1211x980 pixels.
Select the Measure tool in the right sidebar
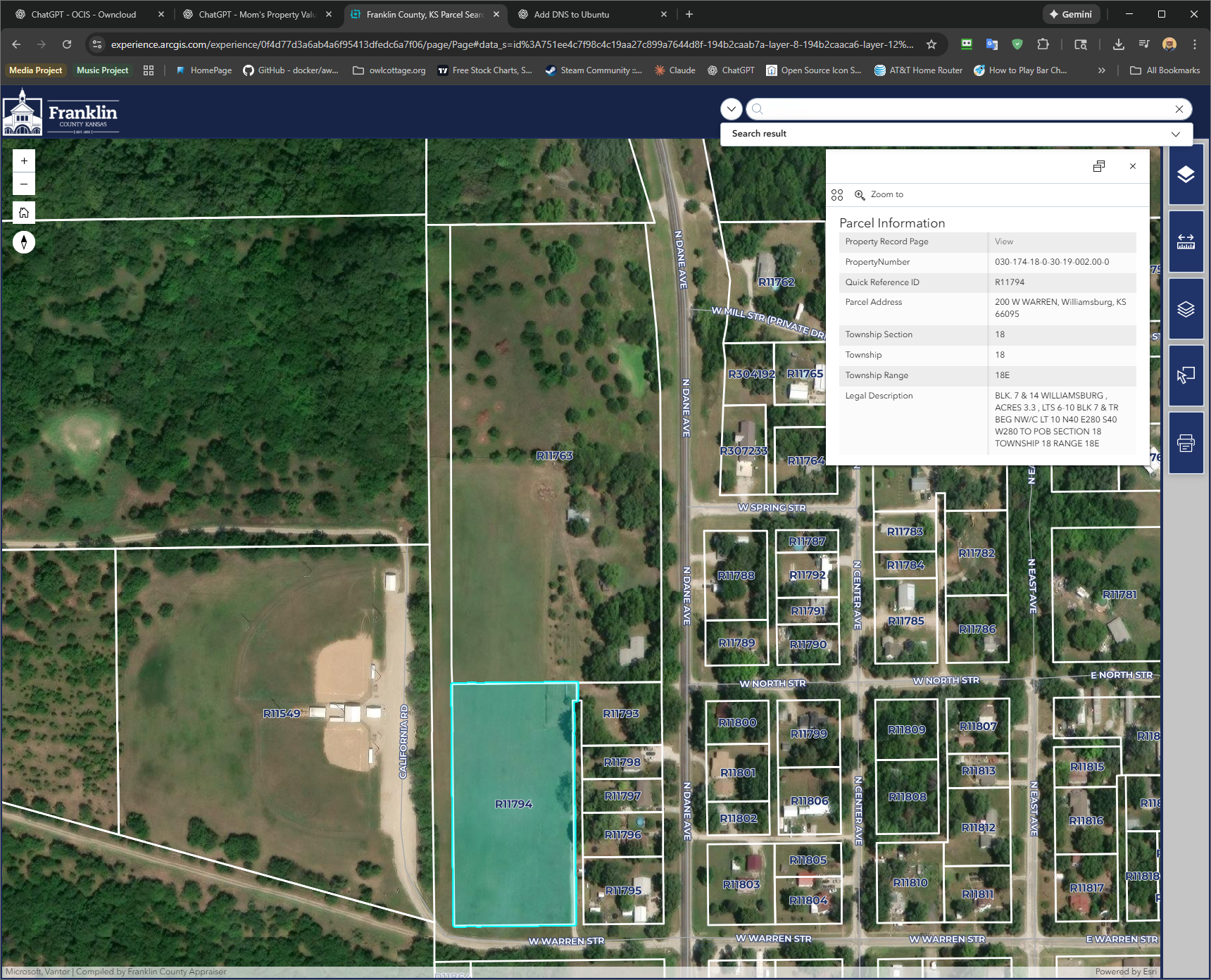click(1186, 241)
